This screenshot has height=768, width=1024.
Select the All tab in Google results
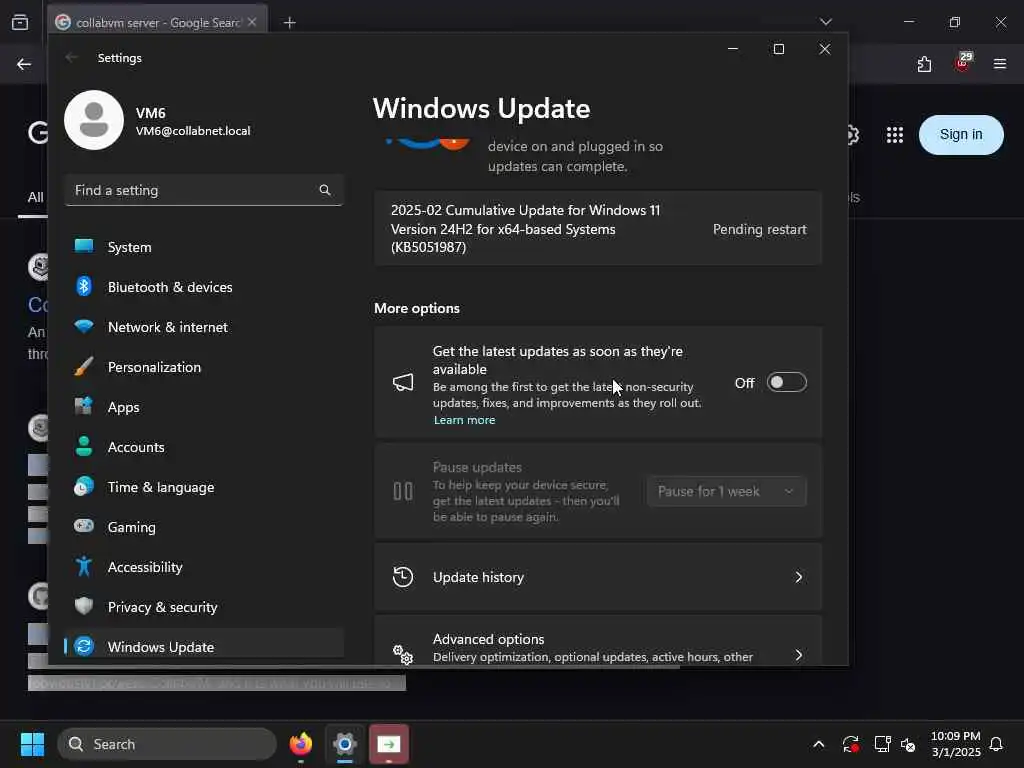35,197
